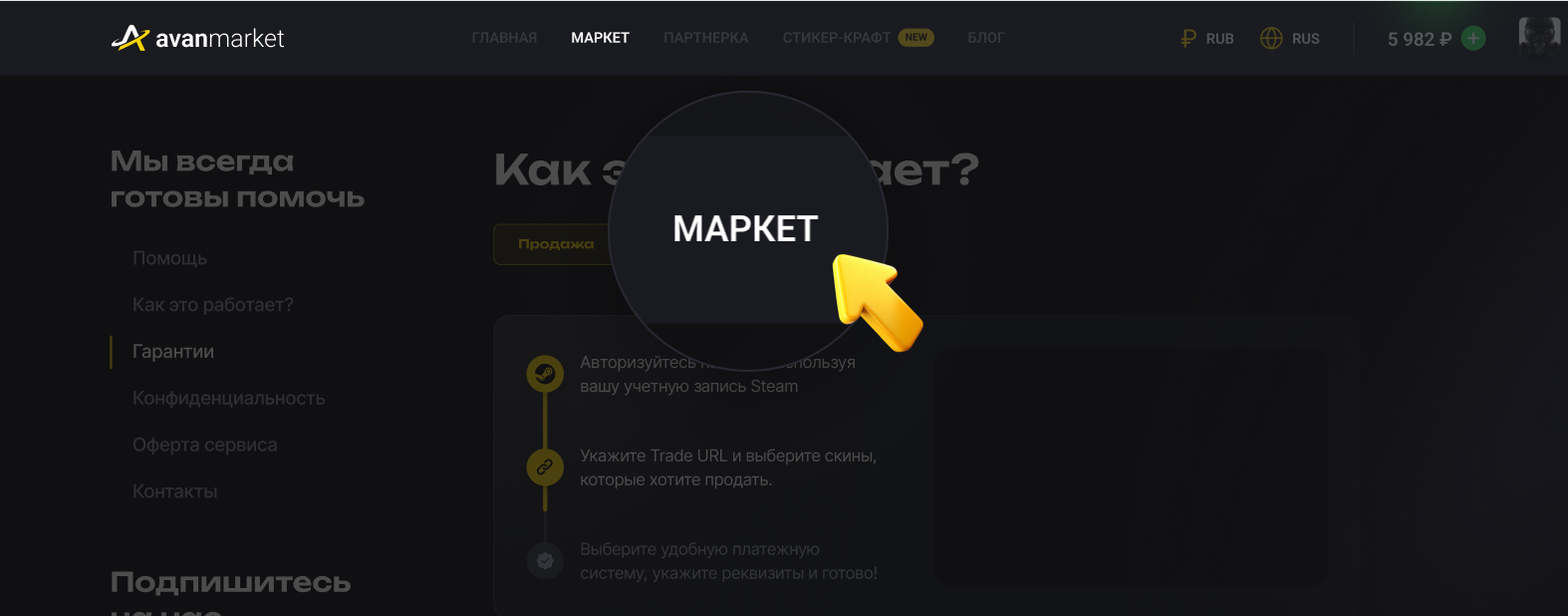Go to the ГЛАВНАЯ page
The image size is (1568, 616).
(504, 38)
